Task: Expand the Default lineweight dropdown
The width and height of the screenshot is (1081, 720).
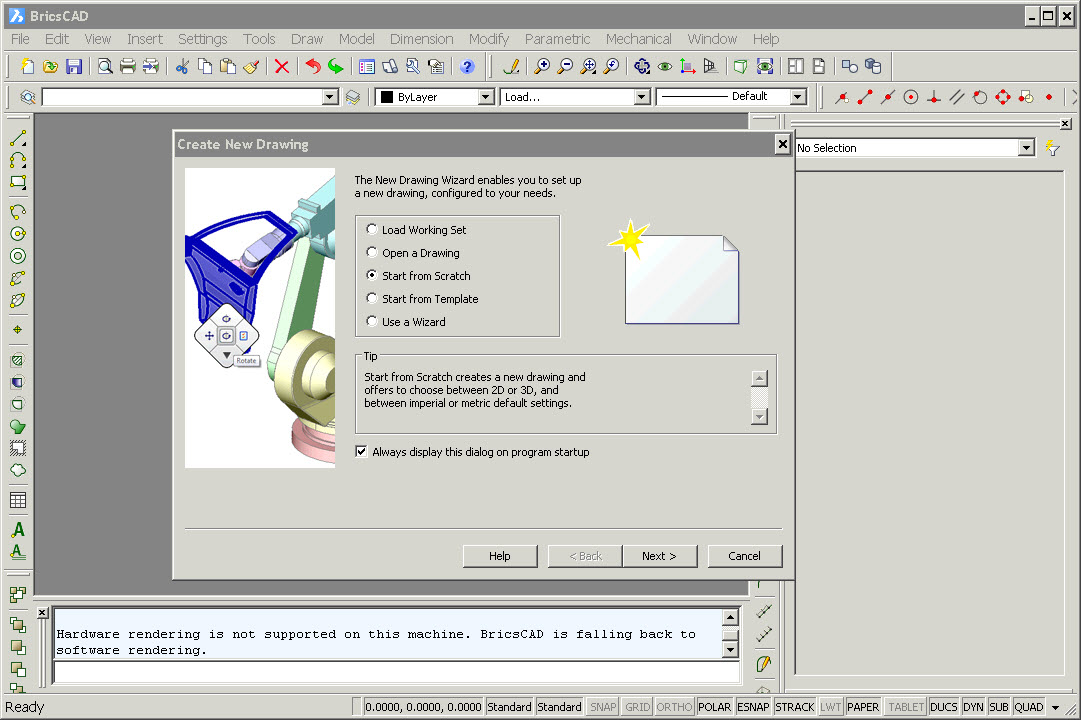Action: pos(798,97)
